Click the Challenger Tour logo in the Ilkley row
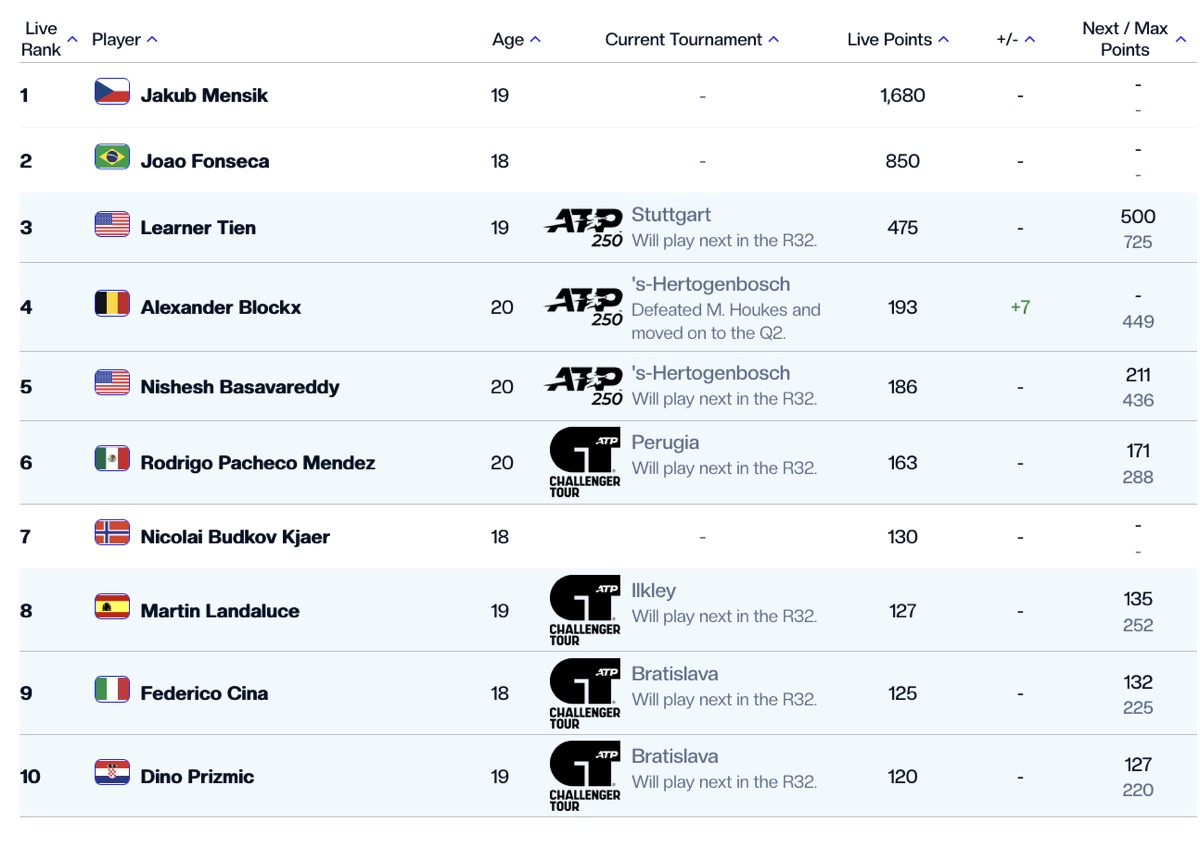This screenshot has width=1200, height=848. point(585,611)
